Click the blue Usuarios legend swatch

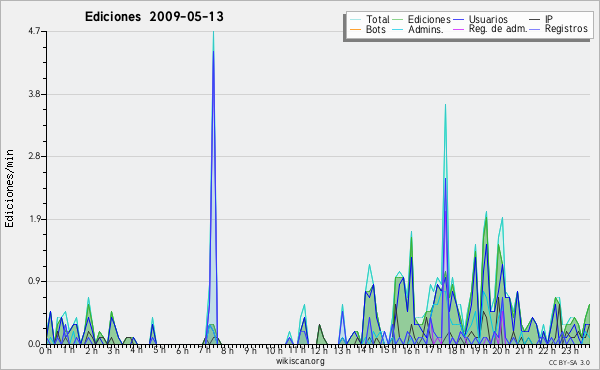click(x=458, y=20)
